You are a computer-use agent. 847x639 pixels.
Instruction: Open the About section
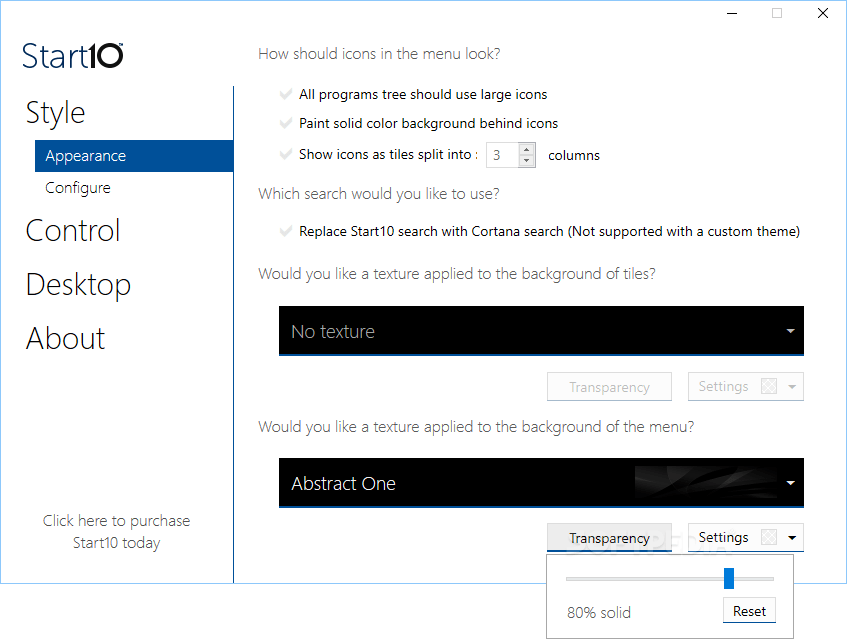pyautogui.click(x=65, y=339)
